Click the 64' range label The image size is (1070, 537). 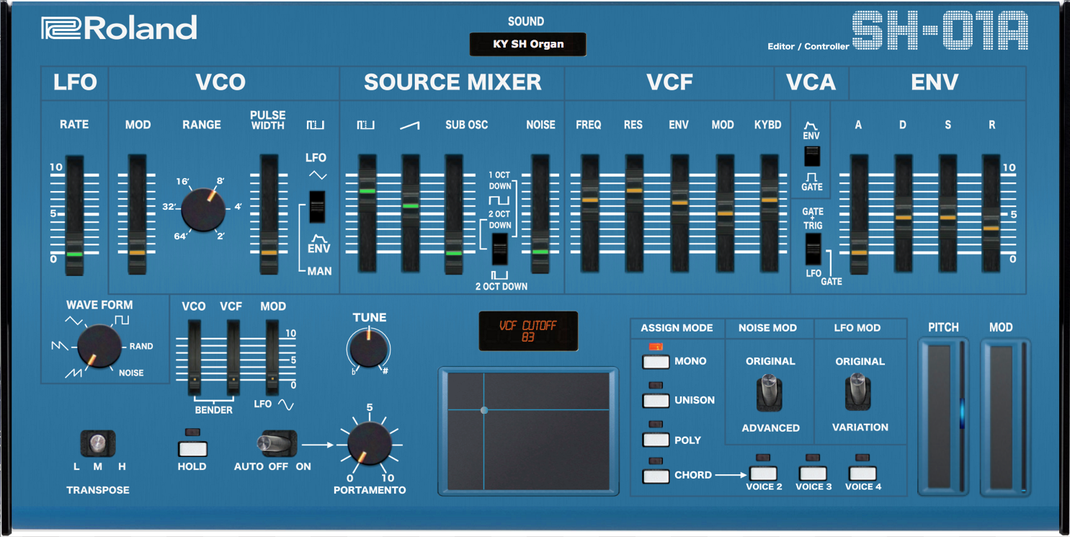181,236
